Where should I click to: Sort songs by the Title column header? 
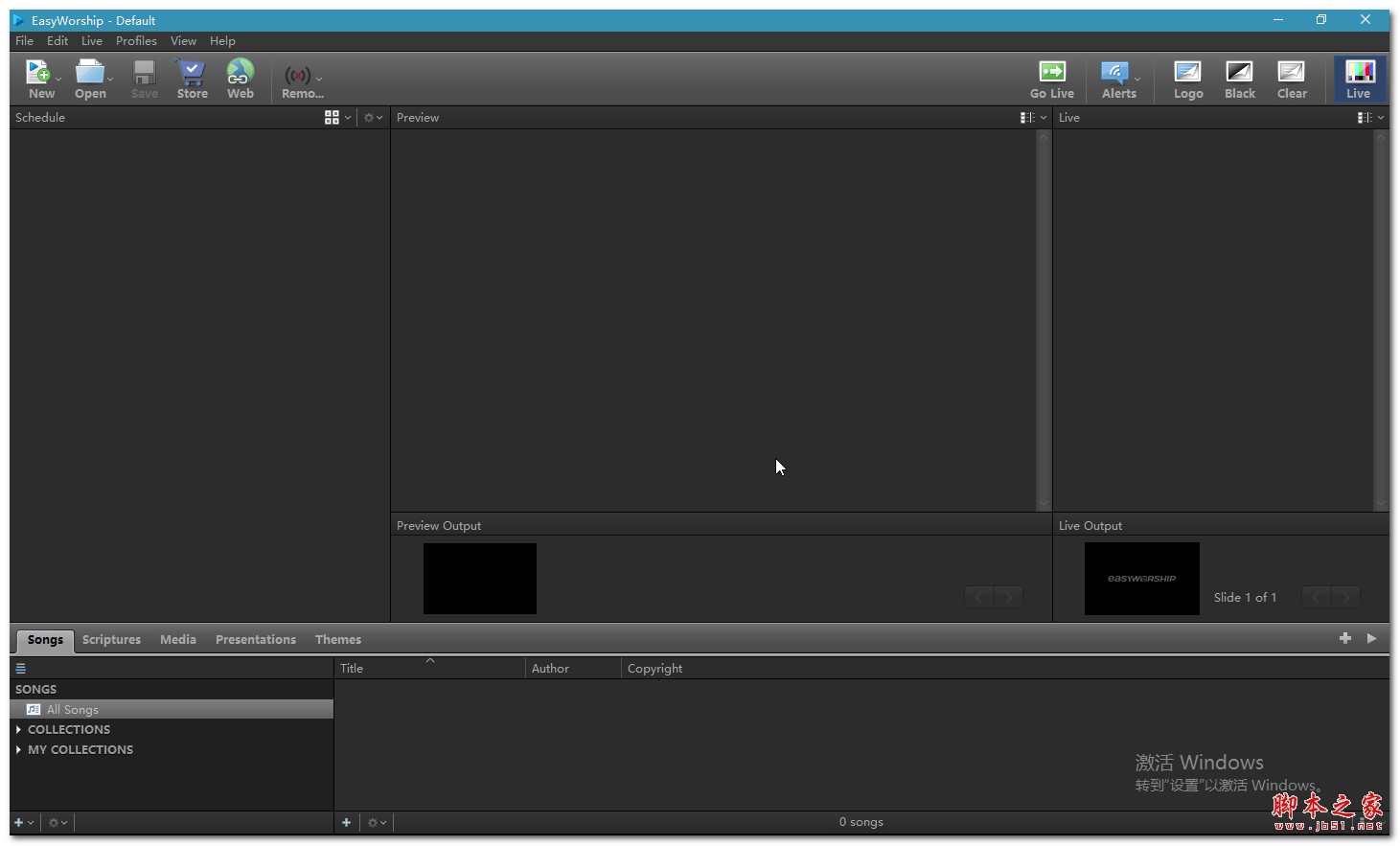[352, 669]
